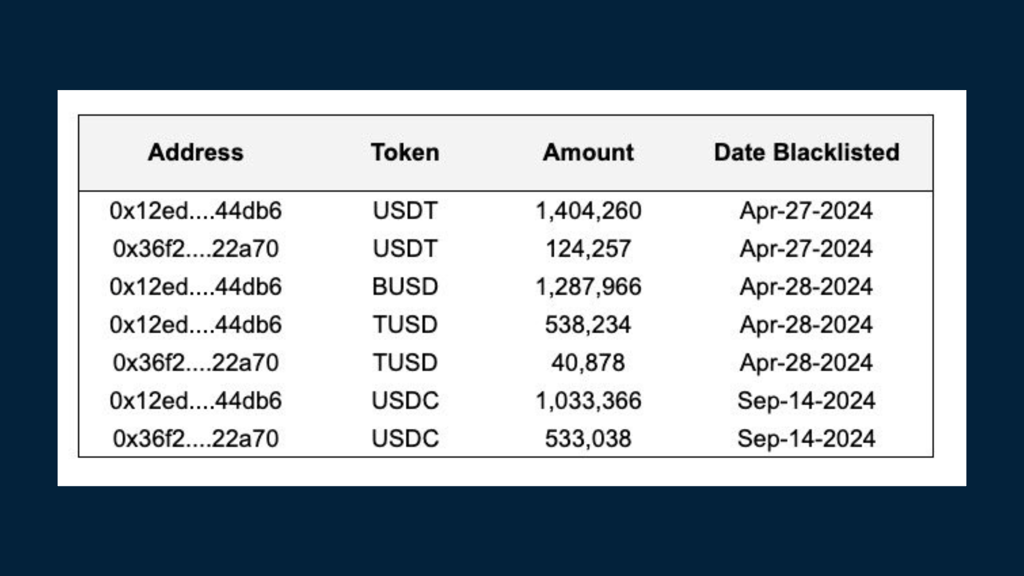Select the first Sep-14-2024 date cell

tap(806, 400)
